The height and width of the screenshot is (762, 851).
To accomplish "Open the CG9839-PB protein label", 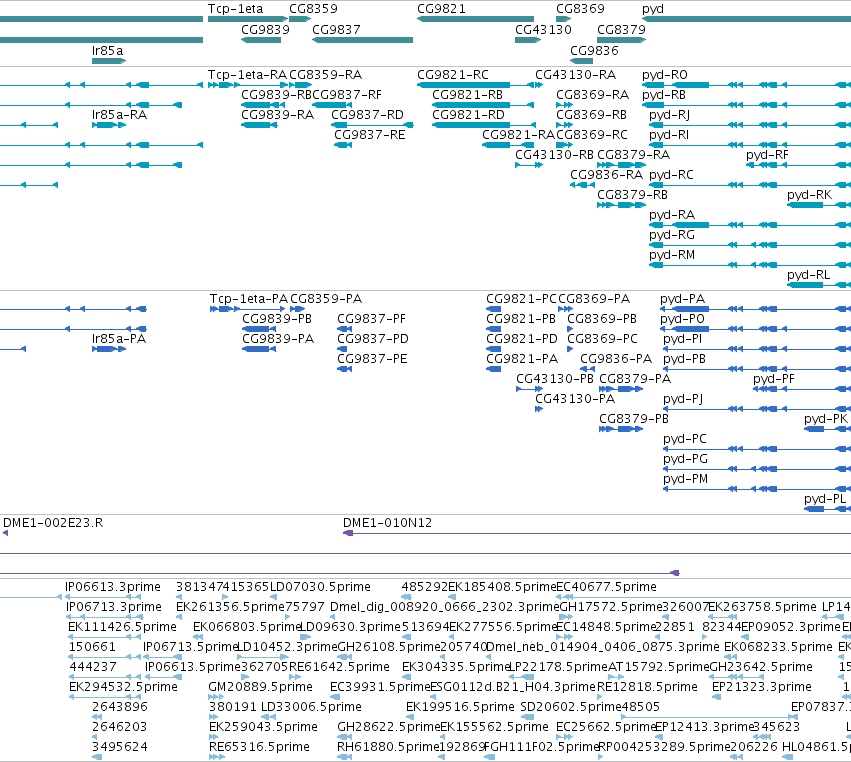I will click(x=277, y=319).
